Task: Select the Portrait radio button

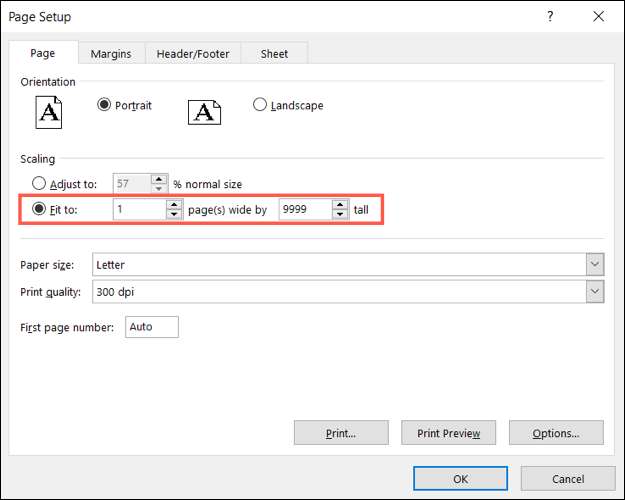Action: click(104, 105)
